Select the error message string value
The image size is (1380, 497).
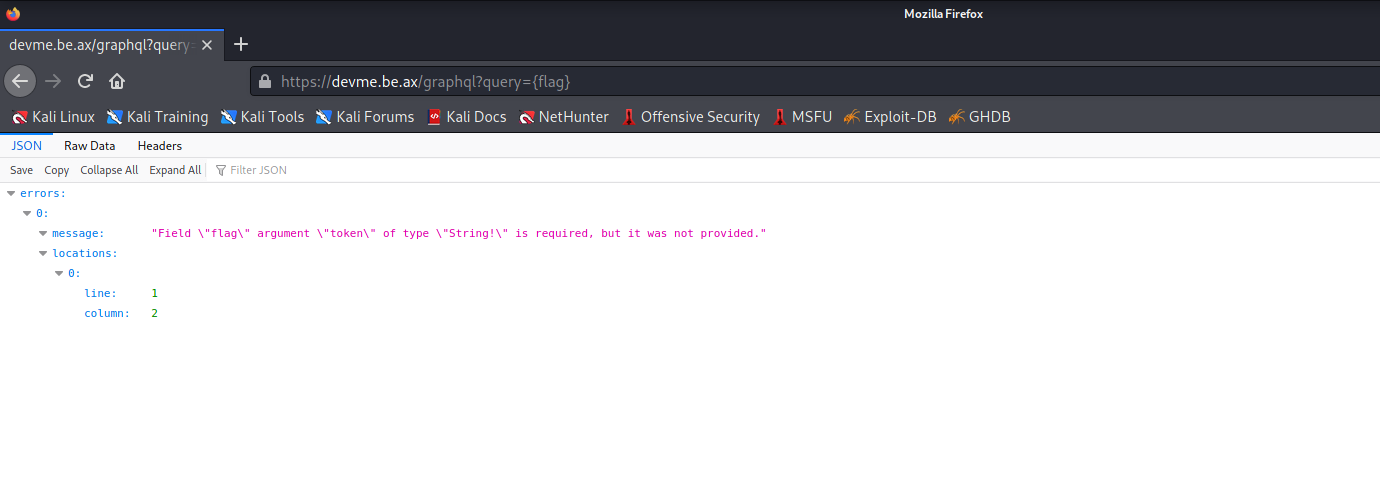pyautogui.click(x=459, y=233)
